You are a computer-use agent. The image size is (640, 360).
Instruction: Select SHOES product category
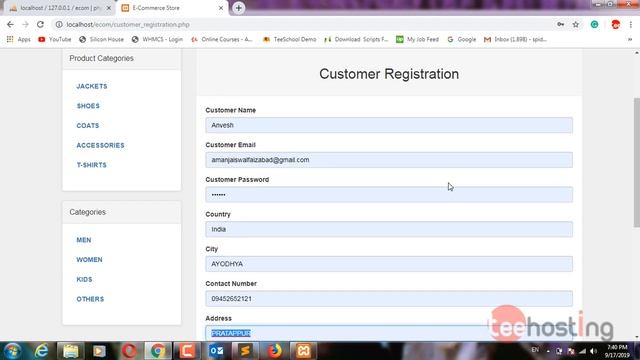[x=88, y=106]
